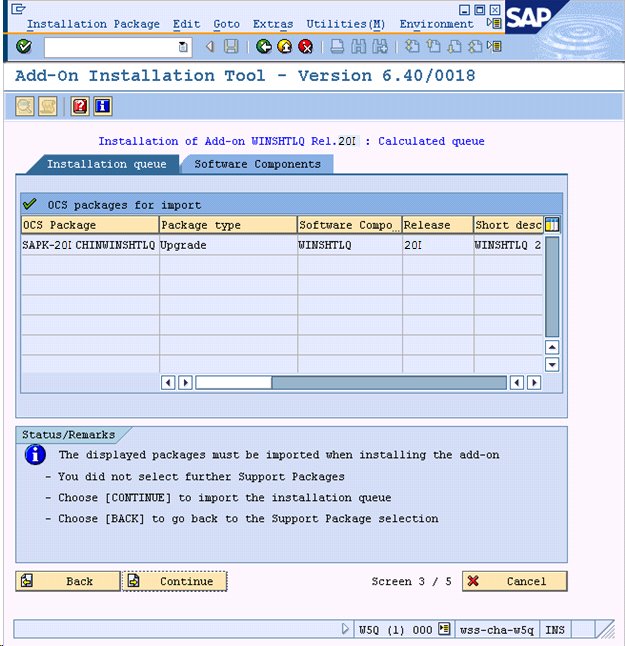Click the 20I release field in heading
Image resolution: width=625 pixels, height=646 pixels.
pyautogui.click(x=347, y=141)
